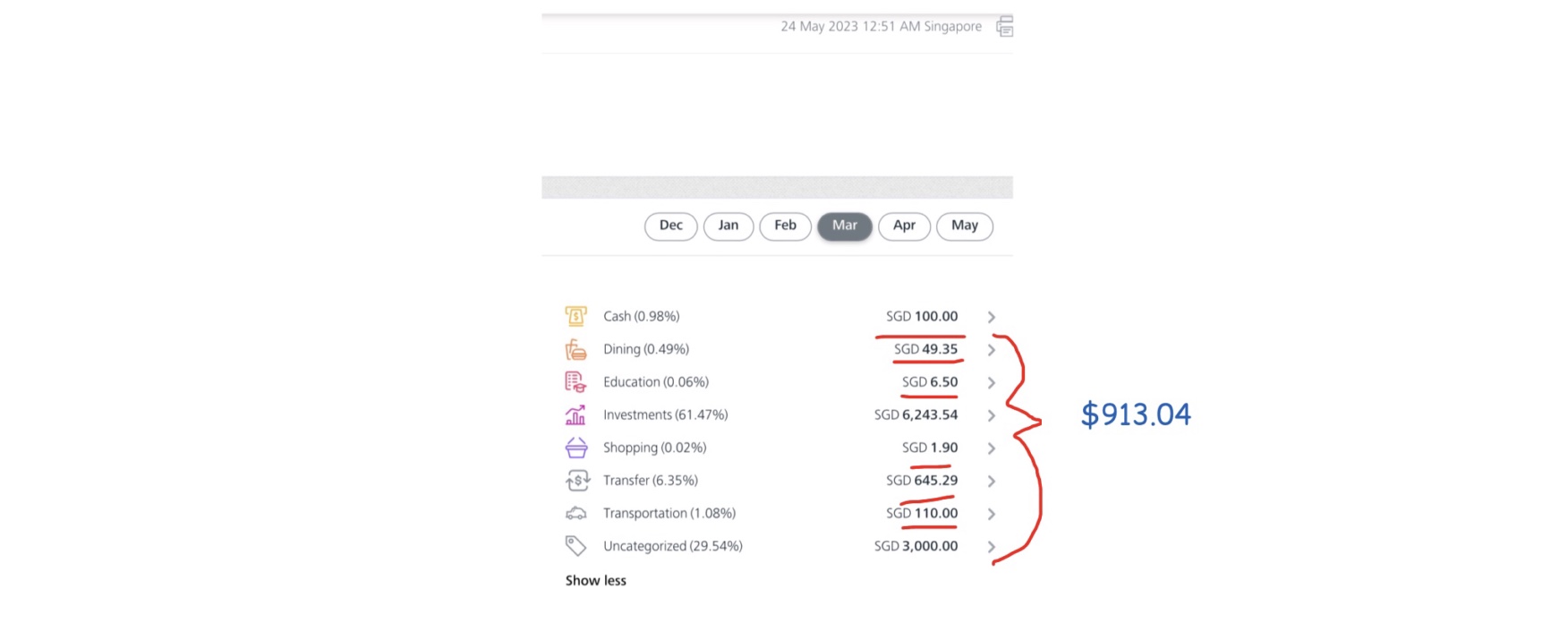Expand the Investments row chevron
This screenshot has height=623, width=1568.
tap(992, 415)
